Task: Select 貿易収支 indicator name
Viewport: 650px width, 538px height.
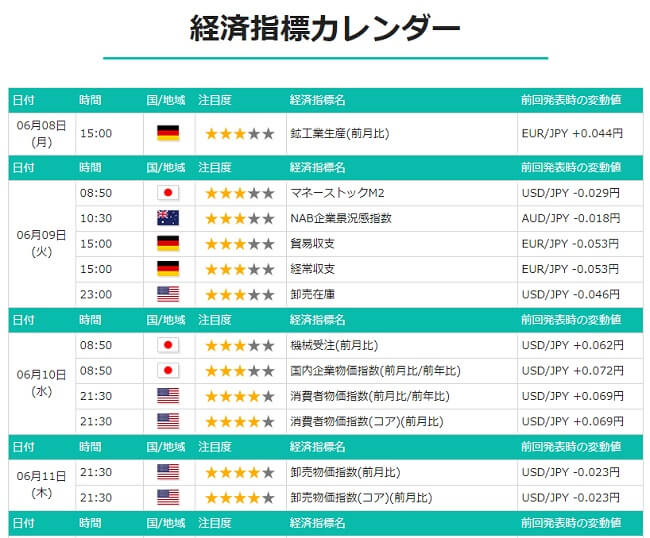Action: [312, 244]
